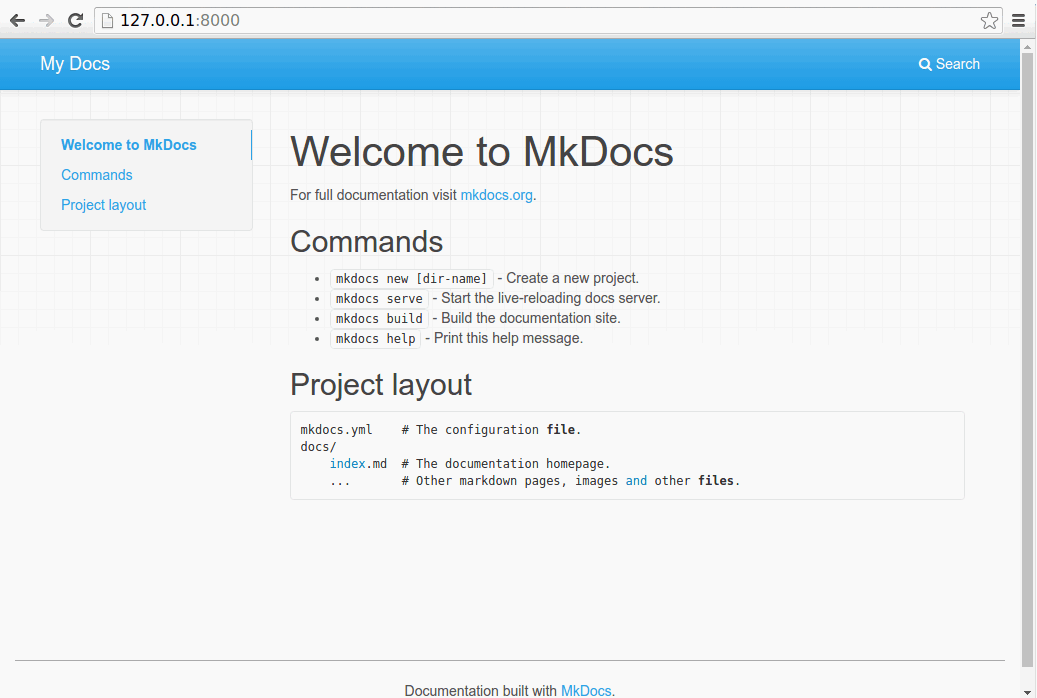Jump to Commands in the sidebar
The height and width of the screenshot is (698, 1037).
97,175
